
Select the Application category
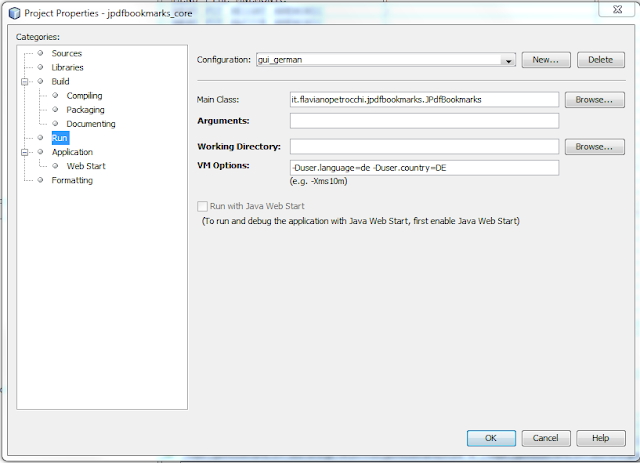coord(72,152)
